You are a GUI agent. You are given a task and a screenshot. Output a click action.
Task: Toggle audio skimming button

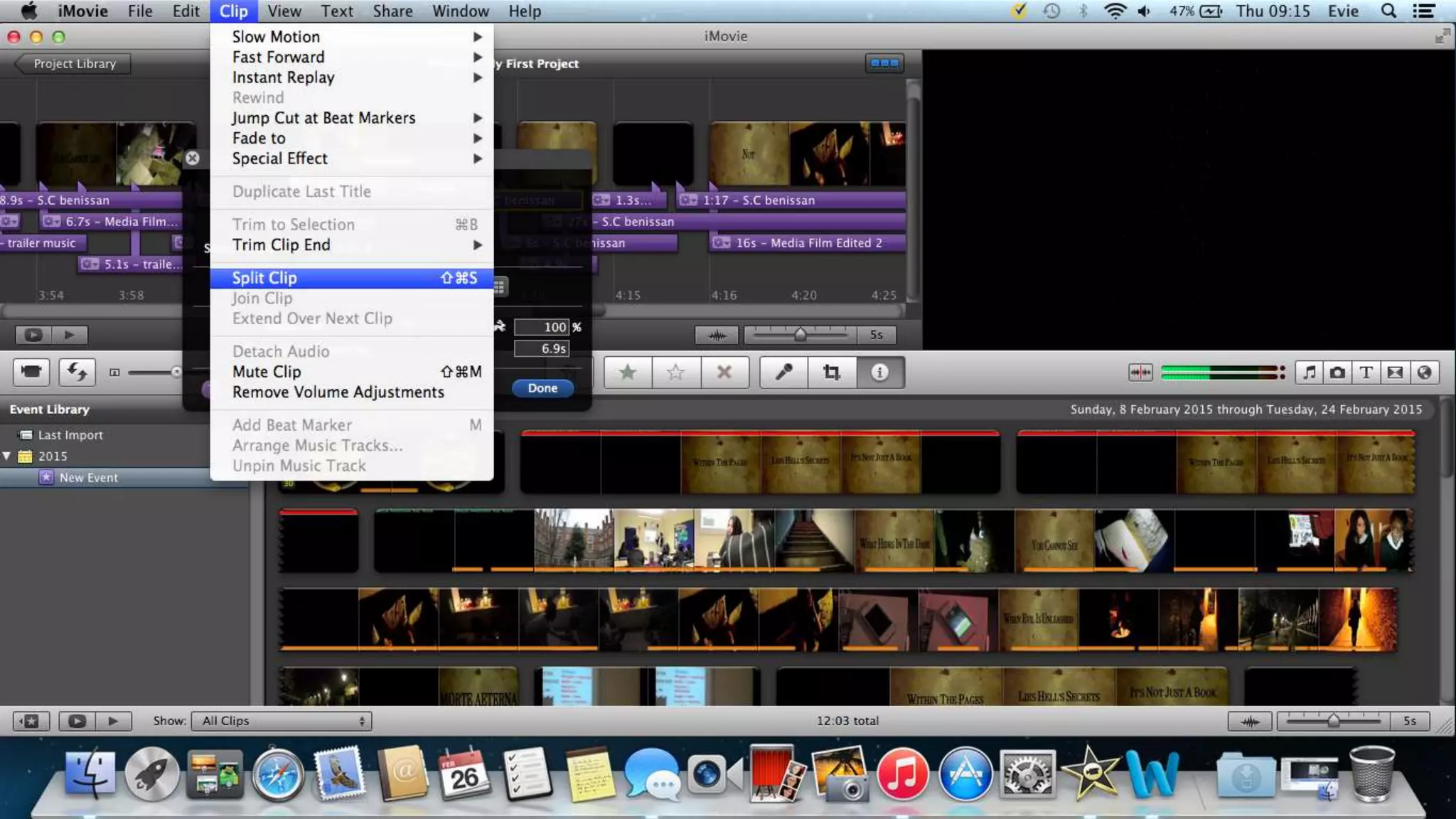1140,373
